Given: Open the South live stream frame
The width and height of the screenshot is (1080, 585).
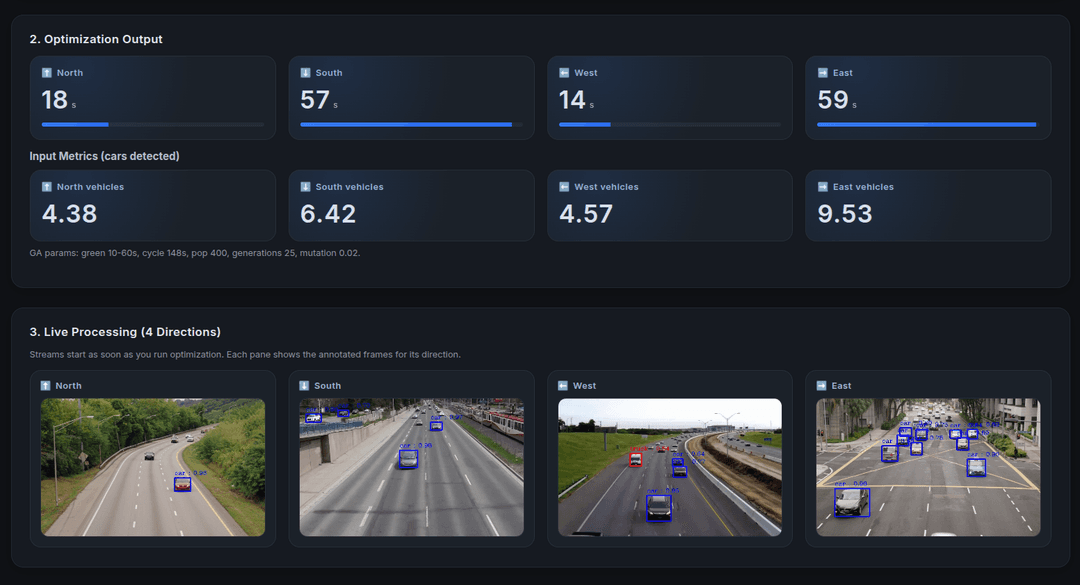Looking at the screenshot, I should click(x=411, y=467).
